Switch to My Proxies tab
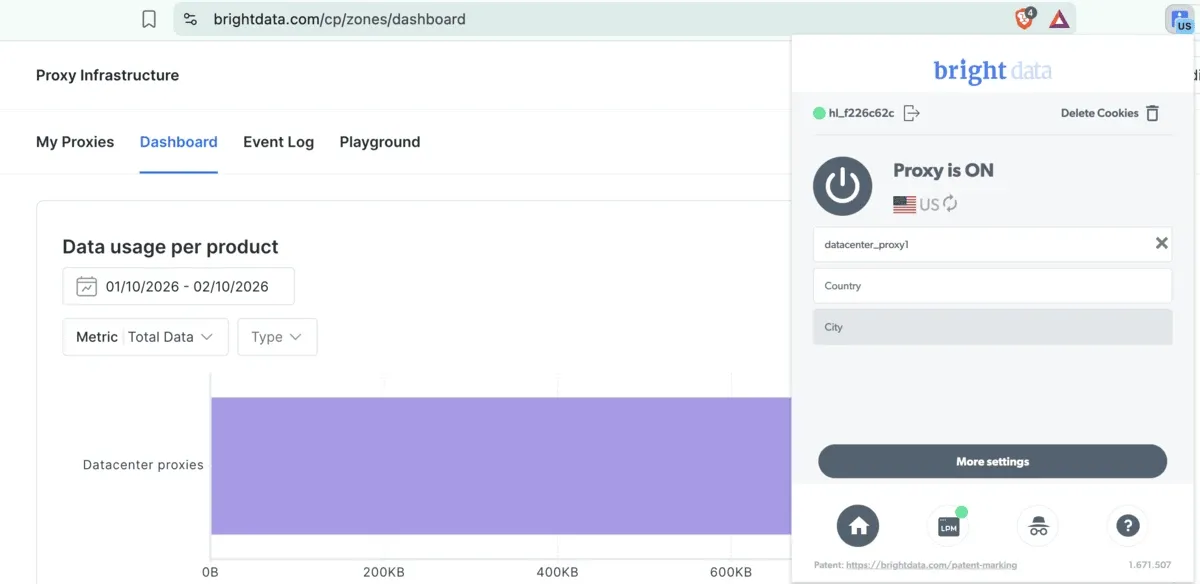1200x584 pixels. 75,142
